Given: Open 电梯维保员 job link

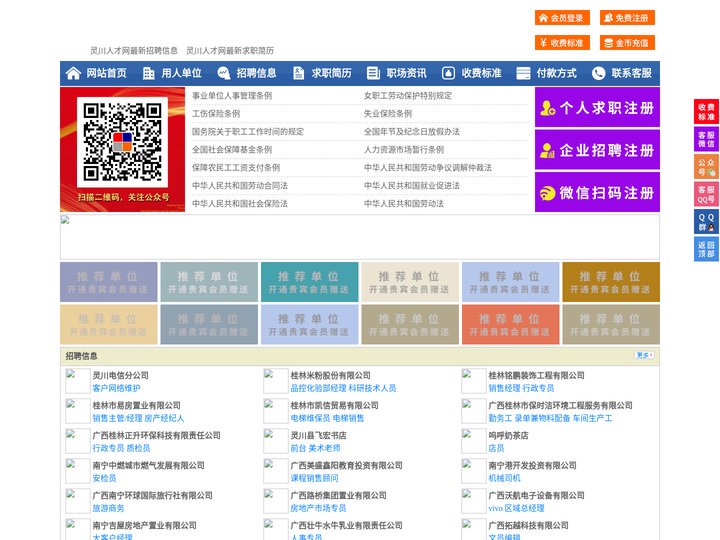Looking at the screenshot, I should (x=310, y=418).
